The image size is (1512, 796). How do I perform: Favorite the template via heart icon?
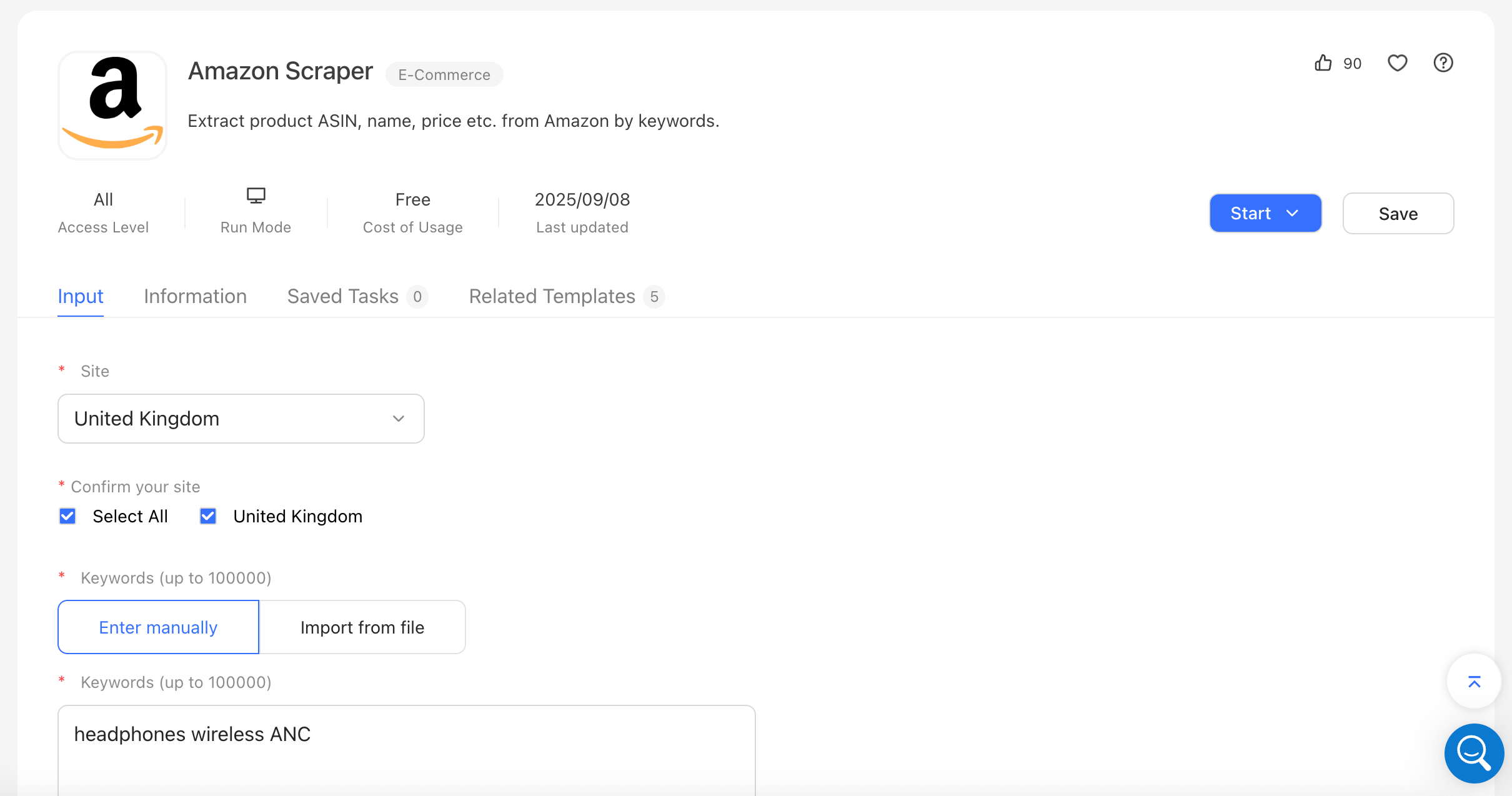click(x=1397, y=62)
